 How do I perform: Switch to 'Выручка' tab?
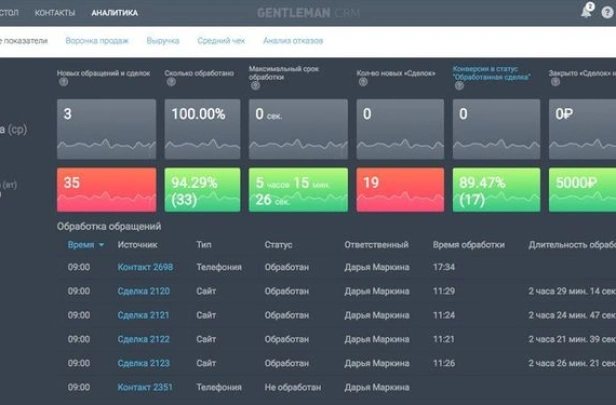click(x=163, y=41)
